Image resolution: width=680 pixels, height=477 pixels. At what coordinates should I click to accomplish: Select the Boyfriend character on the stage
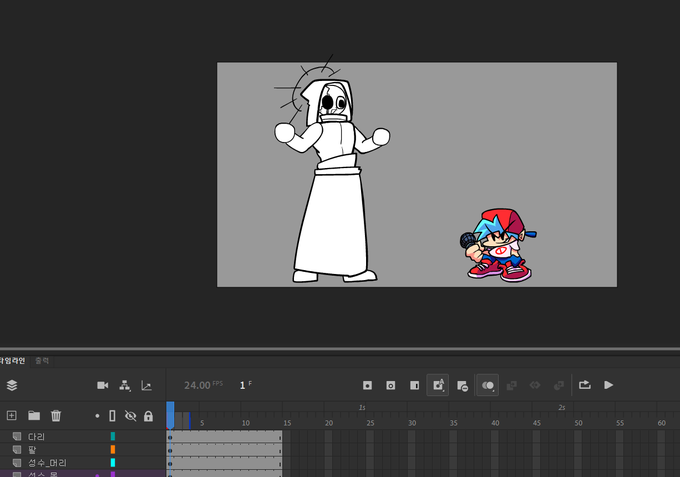[497, 245]
